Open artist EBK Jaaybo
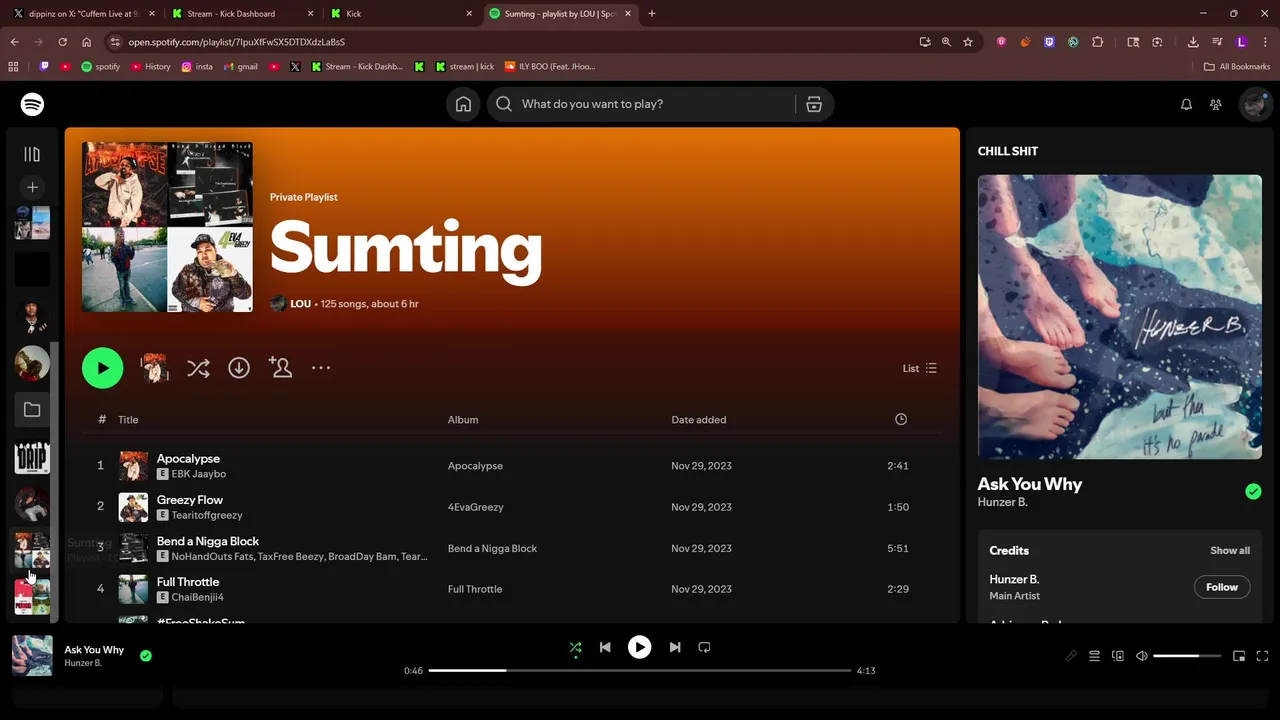The width and height of the screenshot is (1280, 720). point(199,474)
